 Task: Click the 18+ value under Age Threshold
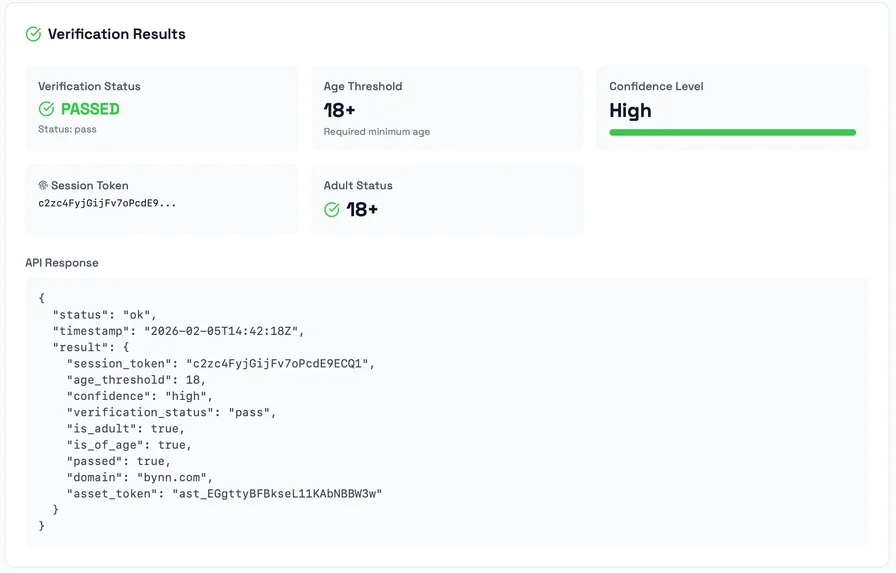[339, 110]
